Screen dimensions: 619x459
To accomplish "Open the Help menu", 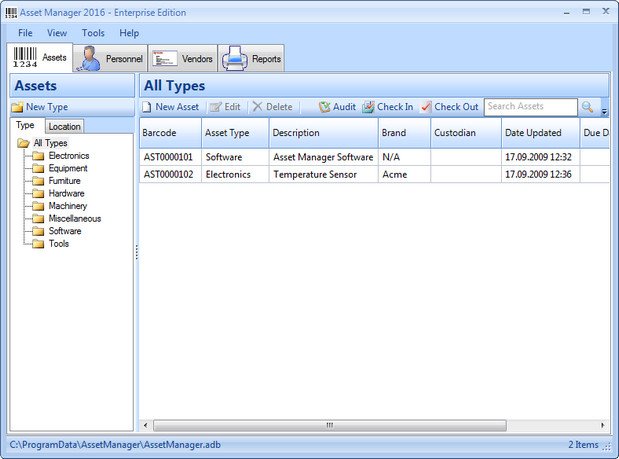I will pyautogui.click(x=129, y=33).
